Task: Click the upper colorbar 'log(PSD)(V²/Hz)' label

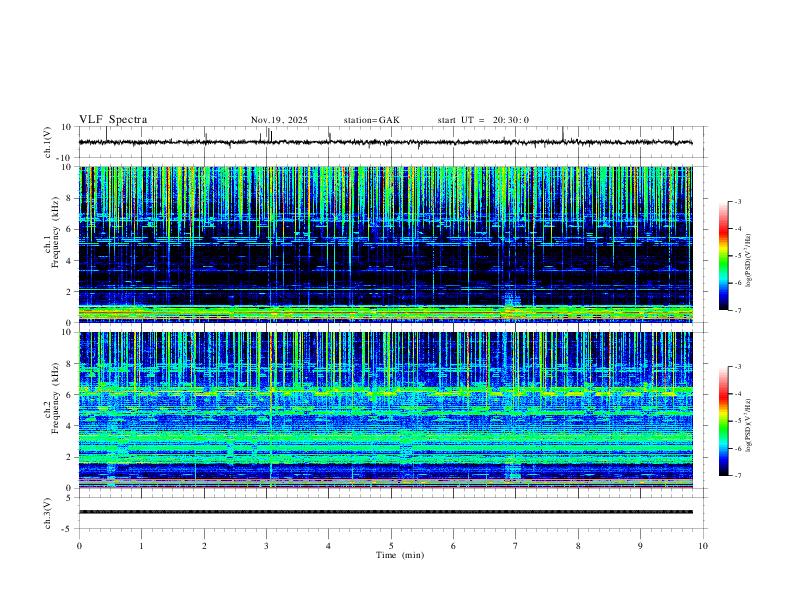Action: coord(749,260)
